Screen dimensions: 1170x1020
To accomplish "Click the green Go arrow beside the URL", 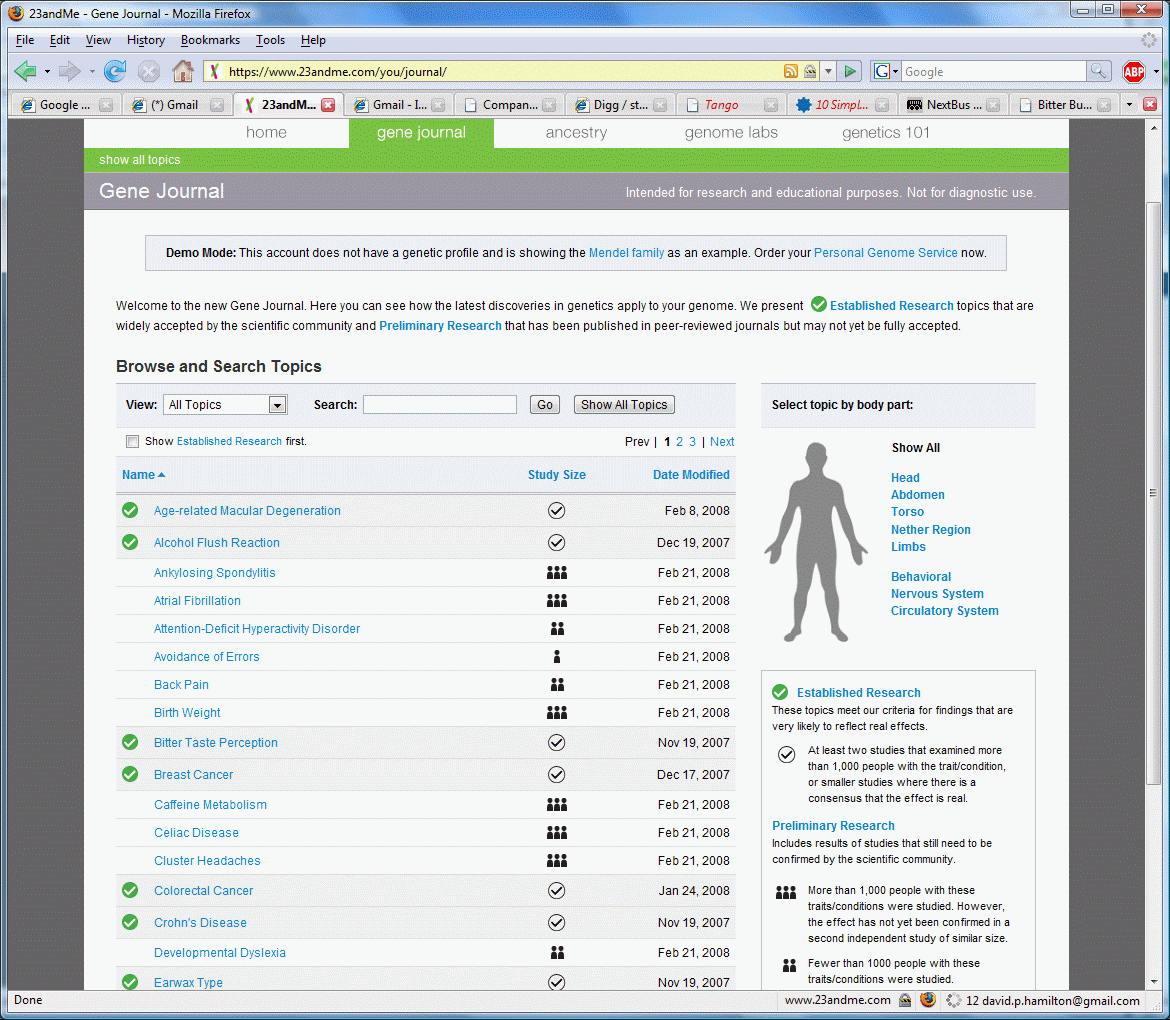I will click(850, 72).
